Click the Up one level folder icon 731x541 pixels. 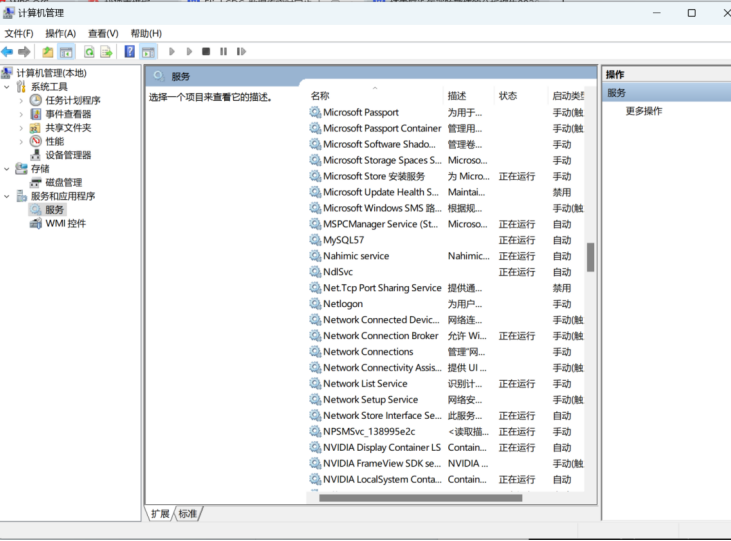click(48, 52)
